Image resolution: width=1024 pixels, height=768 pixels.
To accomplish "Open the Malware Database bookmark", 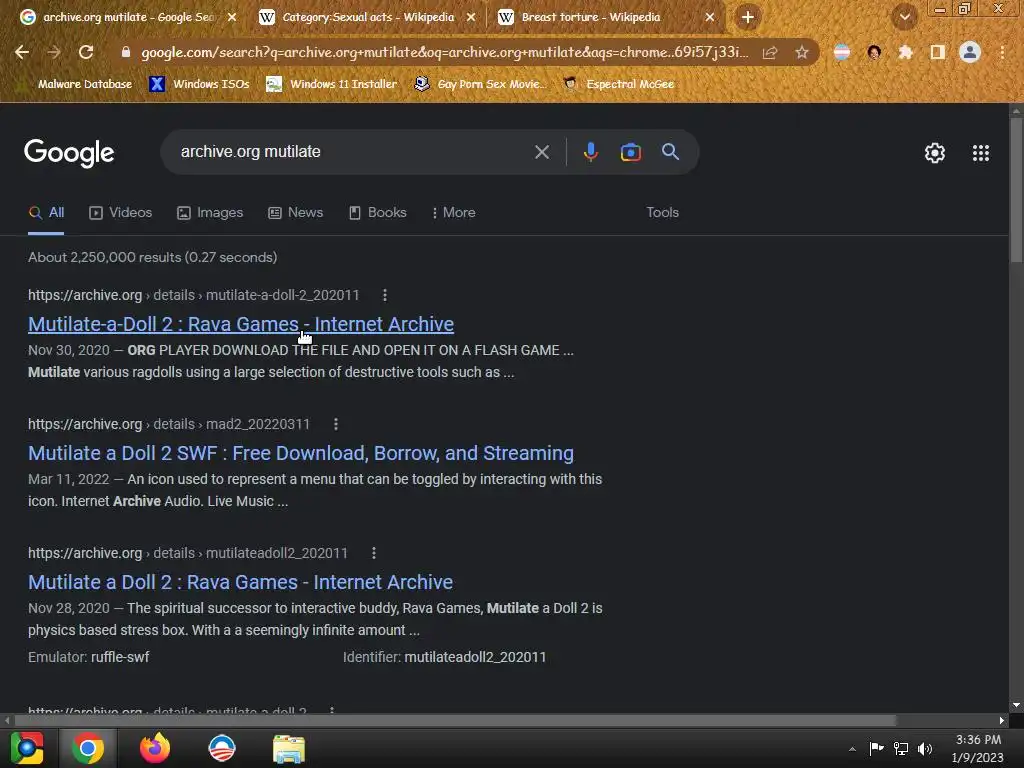I will click(76, 84).
